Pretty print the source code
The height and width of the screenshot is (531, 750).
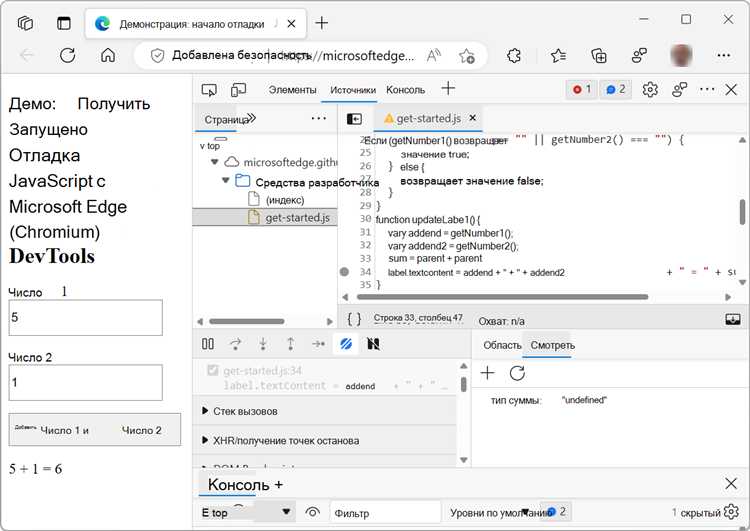[354, 319]
